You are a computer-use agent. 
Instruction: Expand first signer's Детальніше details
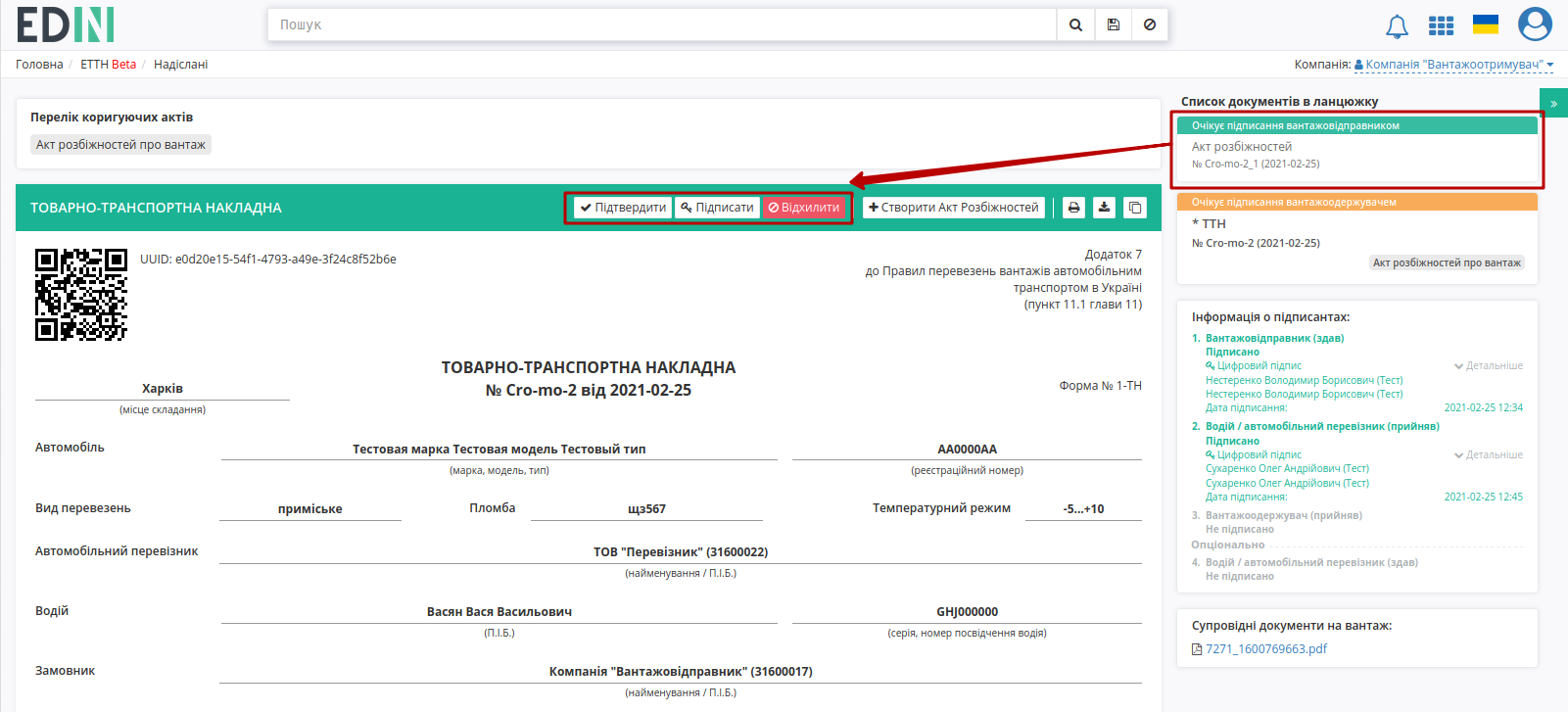pyautogui.click(x=1489, y=365)
